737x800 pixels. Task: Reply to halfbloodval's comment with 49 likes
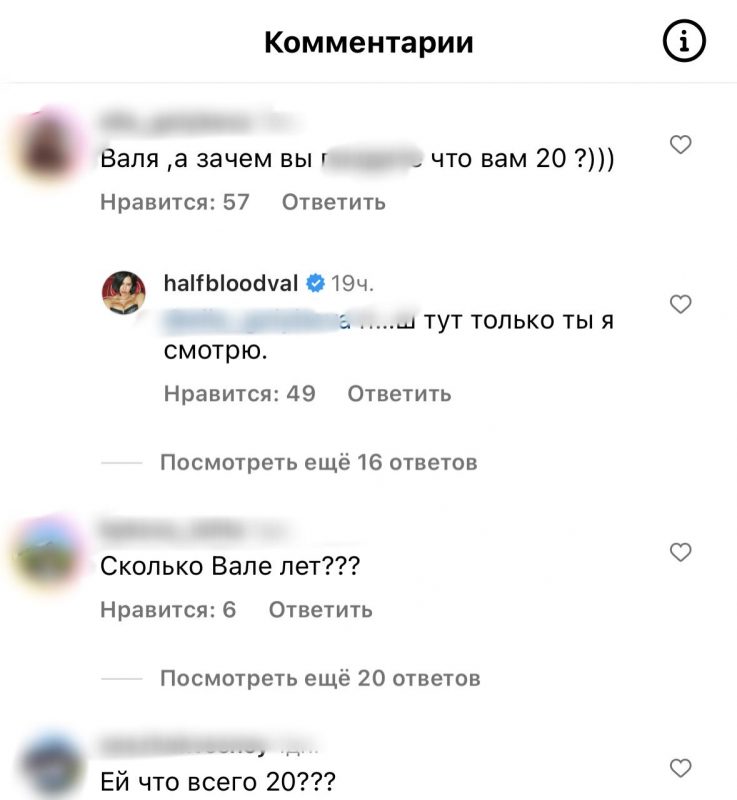399,394
